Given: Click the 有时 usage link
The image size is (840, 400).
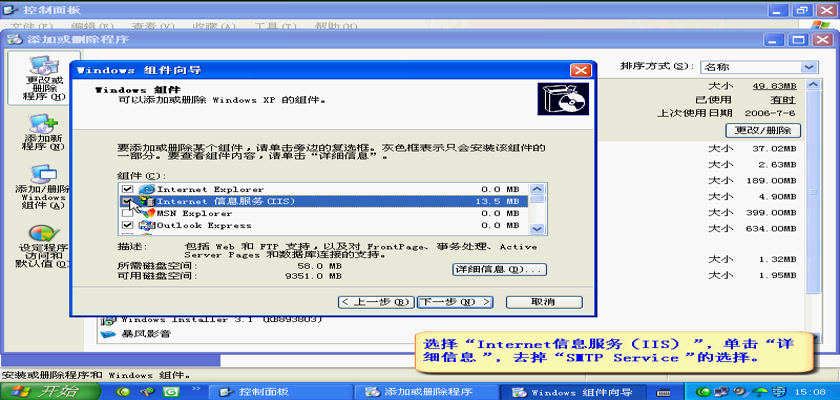Looking at the screenshot, I should coord(783,100).
